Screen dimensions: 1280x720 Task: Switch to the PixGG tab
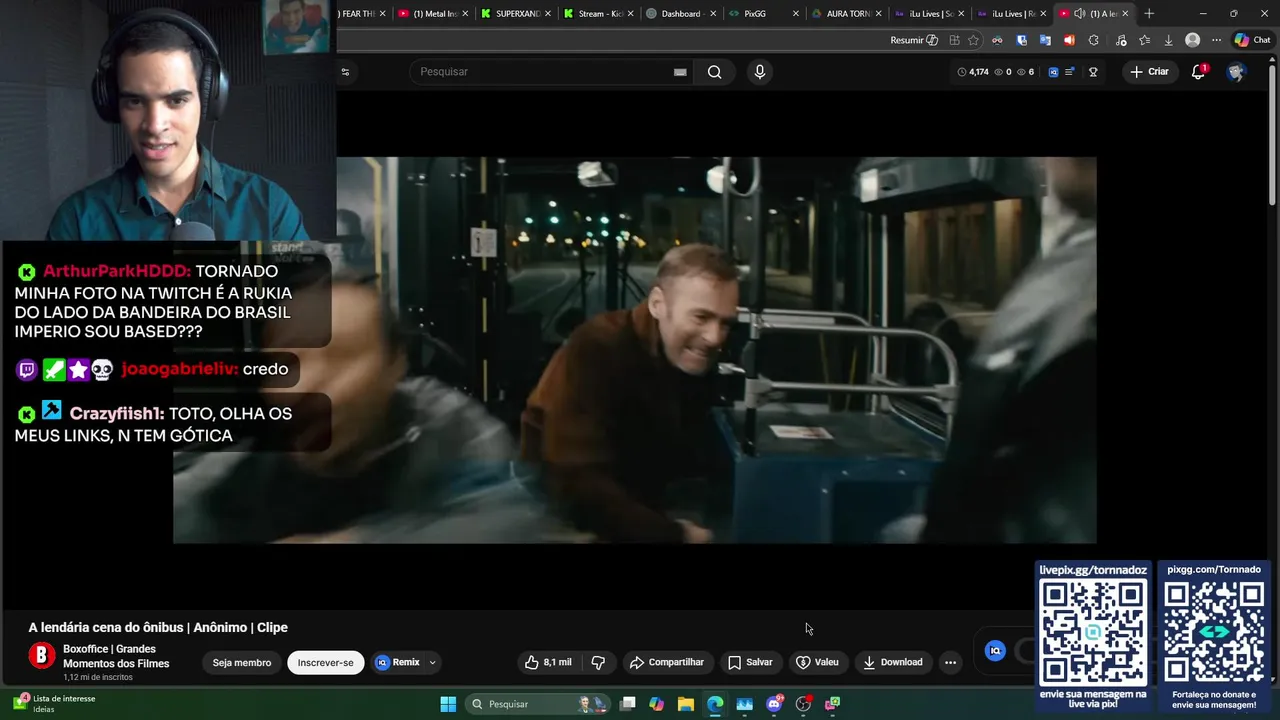tap(761, 13)
